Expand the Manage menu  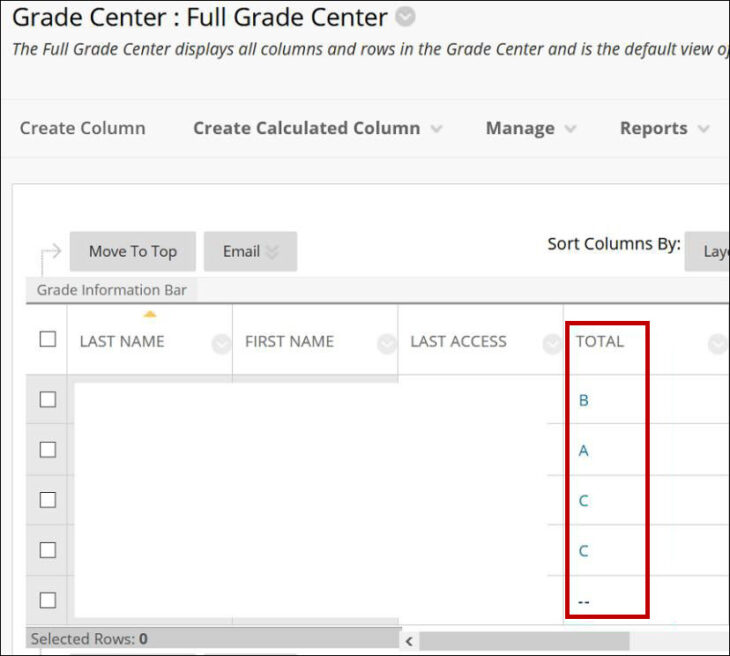click(x=531, y=128)
